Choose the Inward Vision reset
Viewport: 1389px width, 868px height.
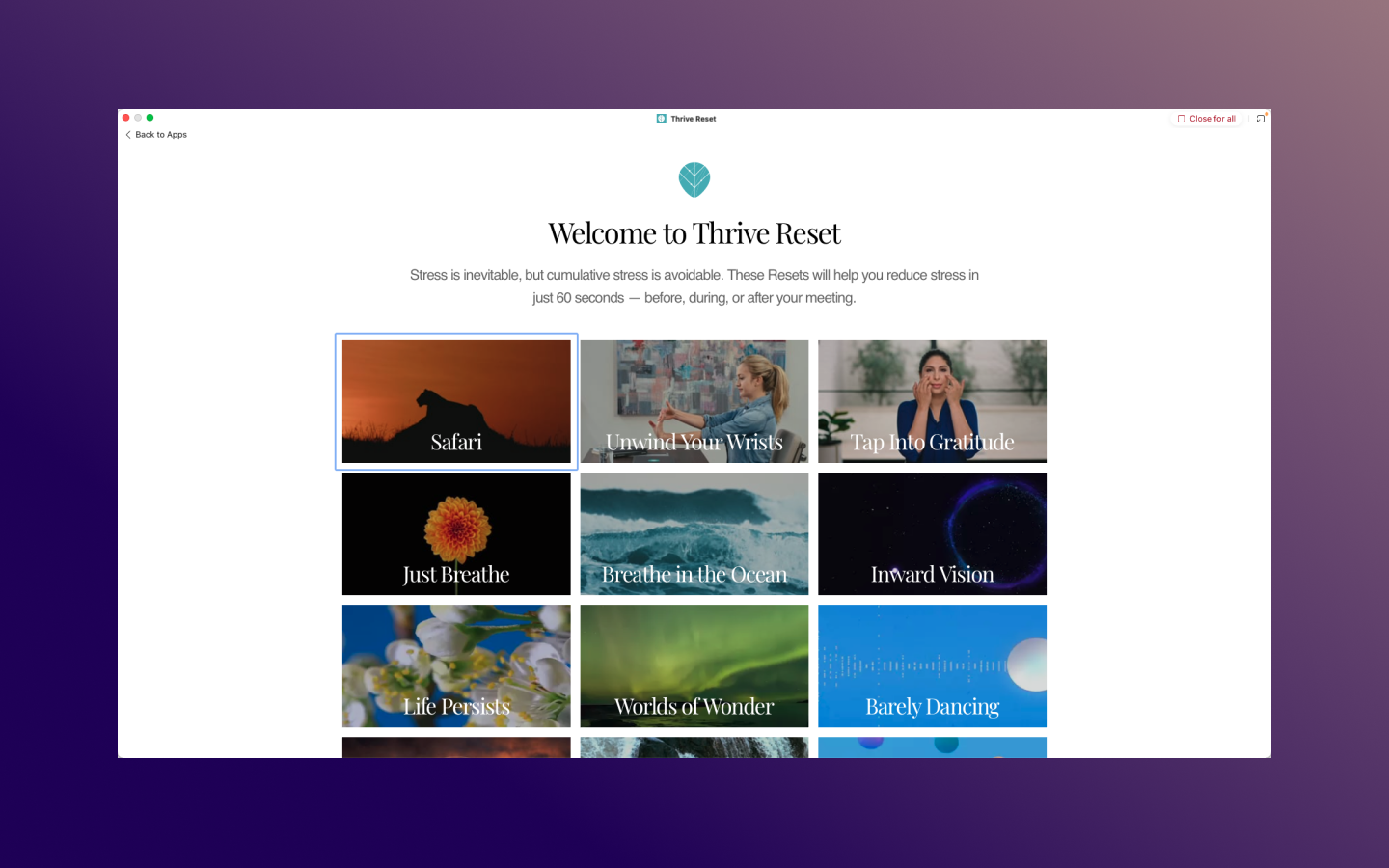click(932, 533)
